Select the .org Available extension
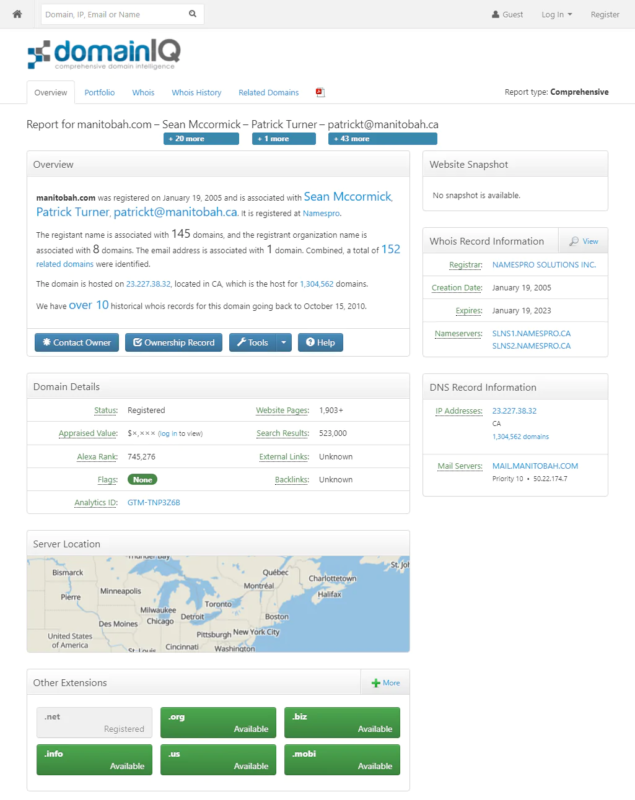The width and height of the screenshot is (635, 800). [x=218, y=722]
